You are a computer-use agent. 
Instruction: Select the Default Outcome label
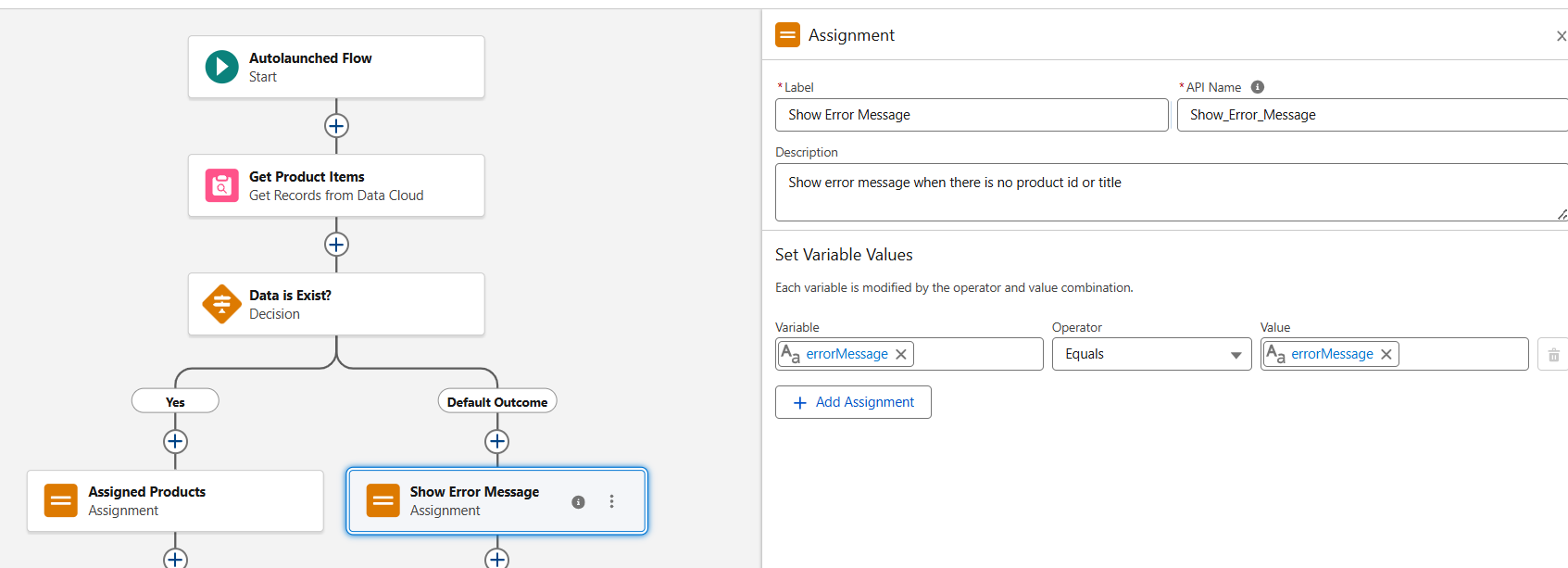[x=497, y=401]
